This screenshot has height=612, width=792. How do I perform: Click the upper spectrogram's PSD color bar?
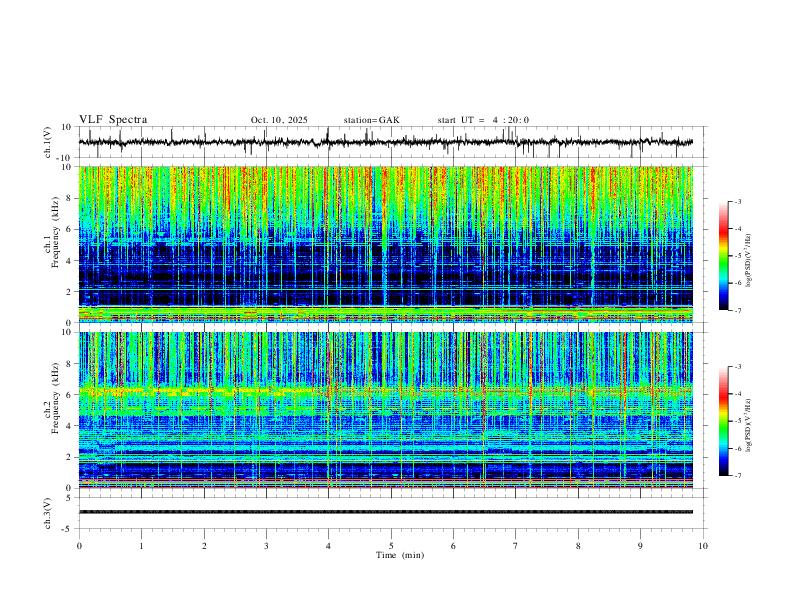tap(724, 256)
